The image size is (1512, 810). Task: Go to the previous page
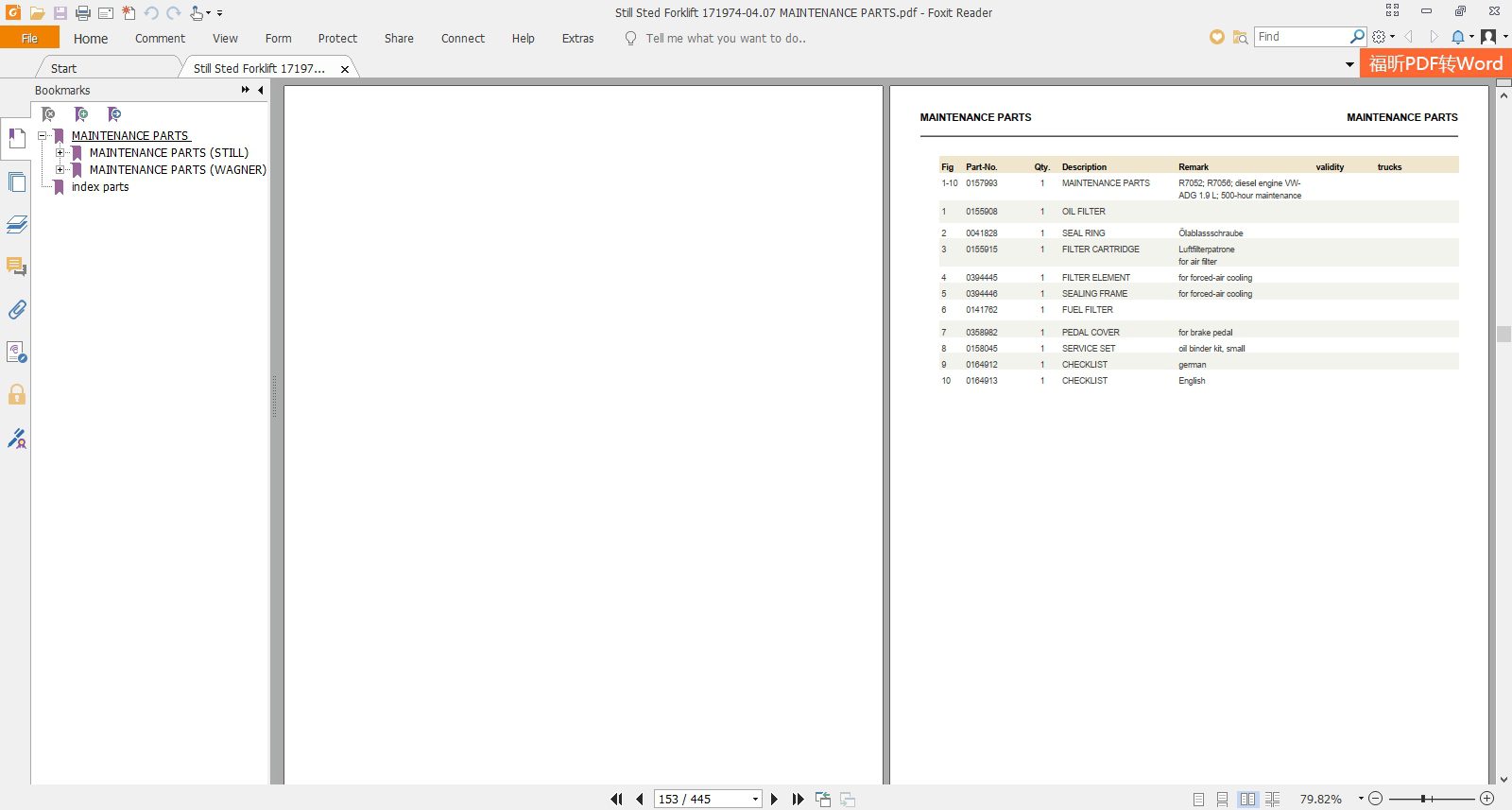(x=640, y=799)
